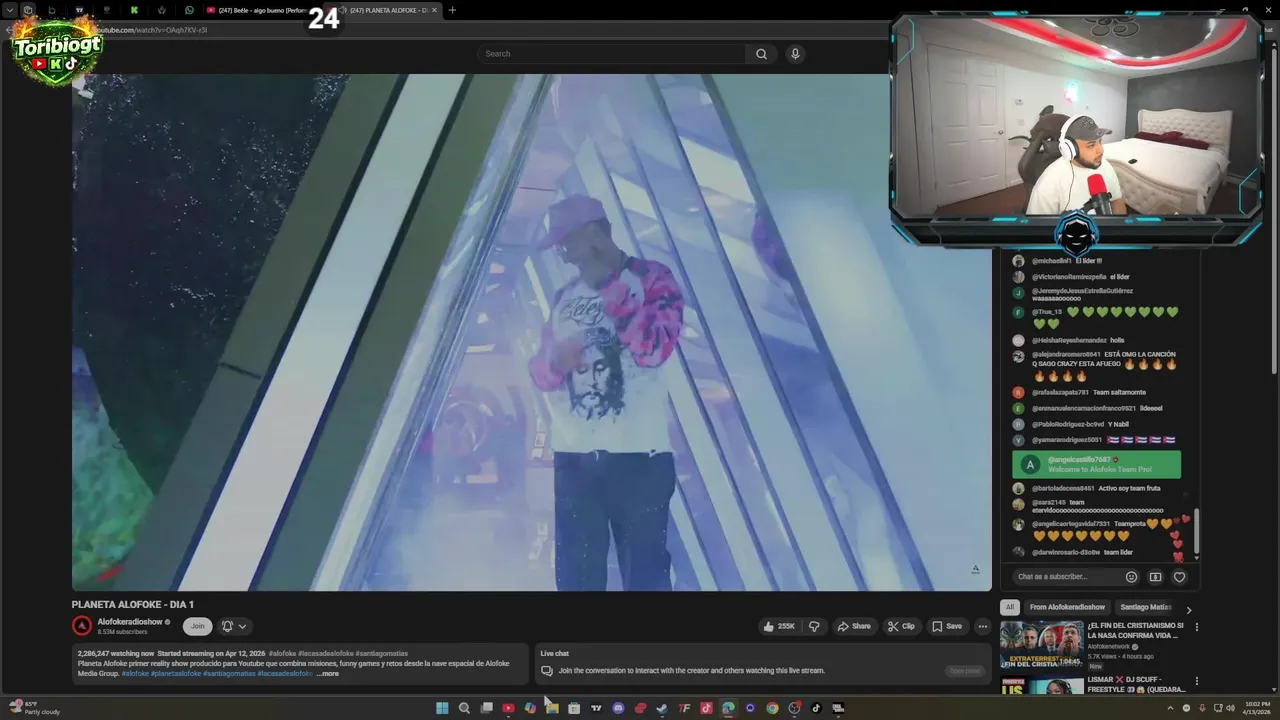
Task: Select the Santiago Matias chip
Action: (1146, 607)
